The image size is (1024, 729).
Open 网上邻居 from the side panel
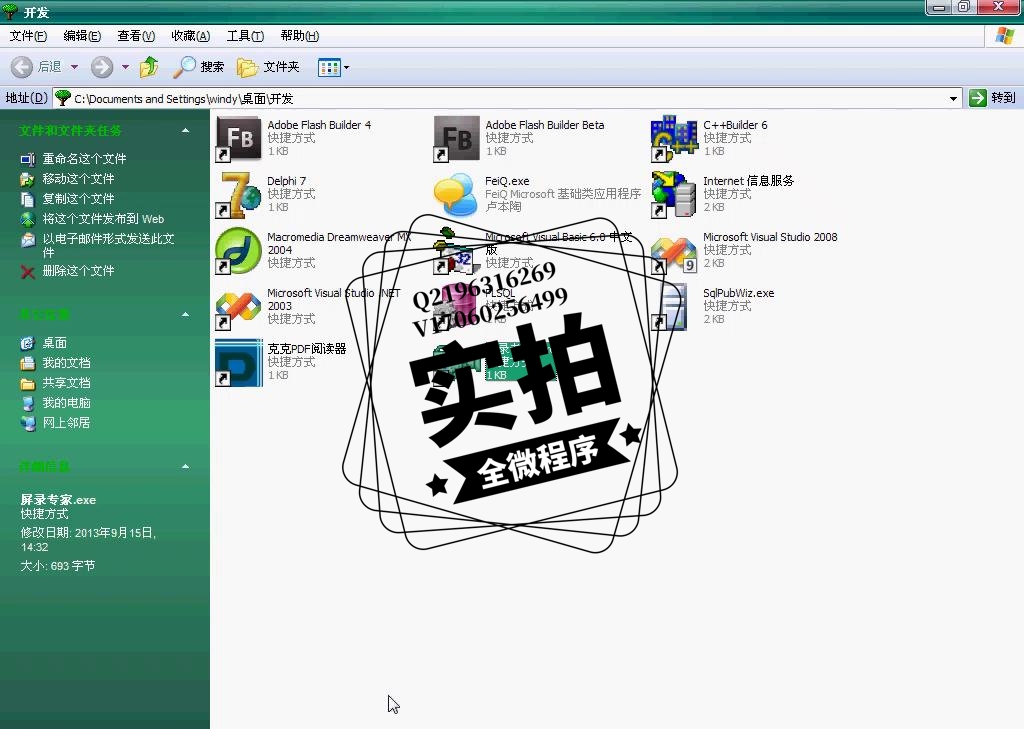coord(67,423)
